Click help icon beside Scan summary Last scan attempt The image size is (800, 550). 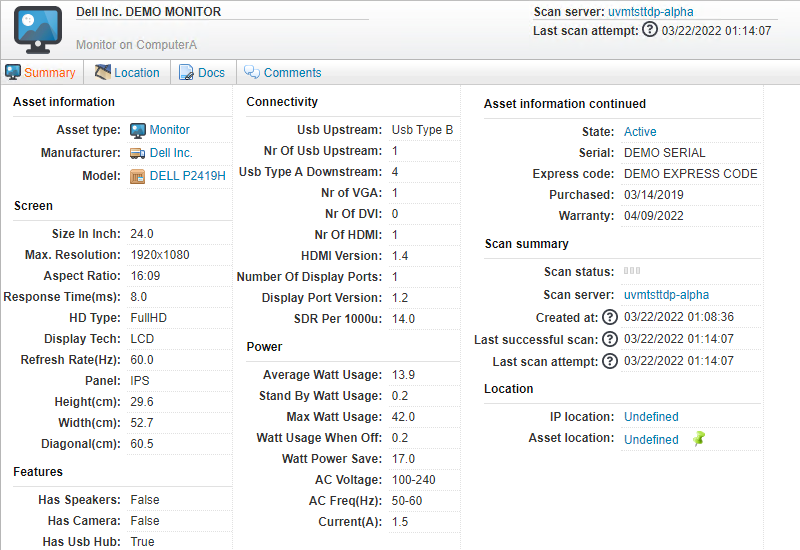609,361
